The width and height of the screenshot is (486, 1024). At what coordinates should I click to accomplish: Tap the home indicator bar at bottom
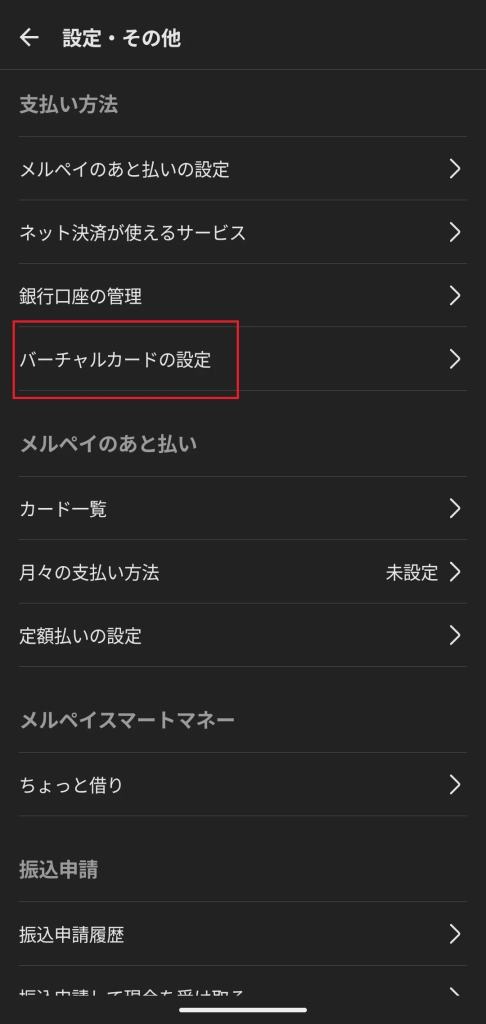243,1010
